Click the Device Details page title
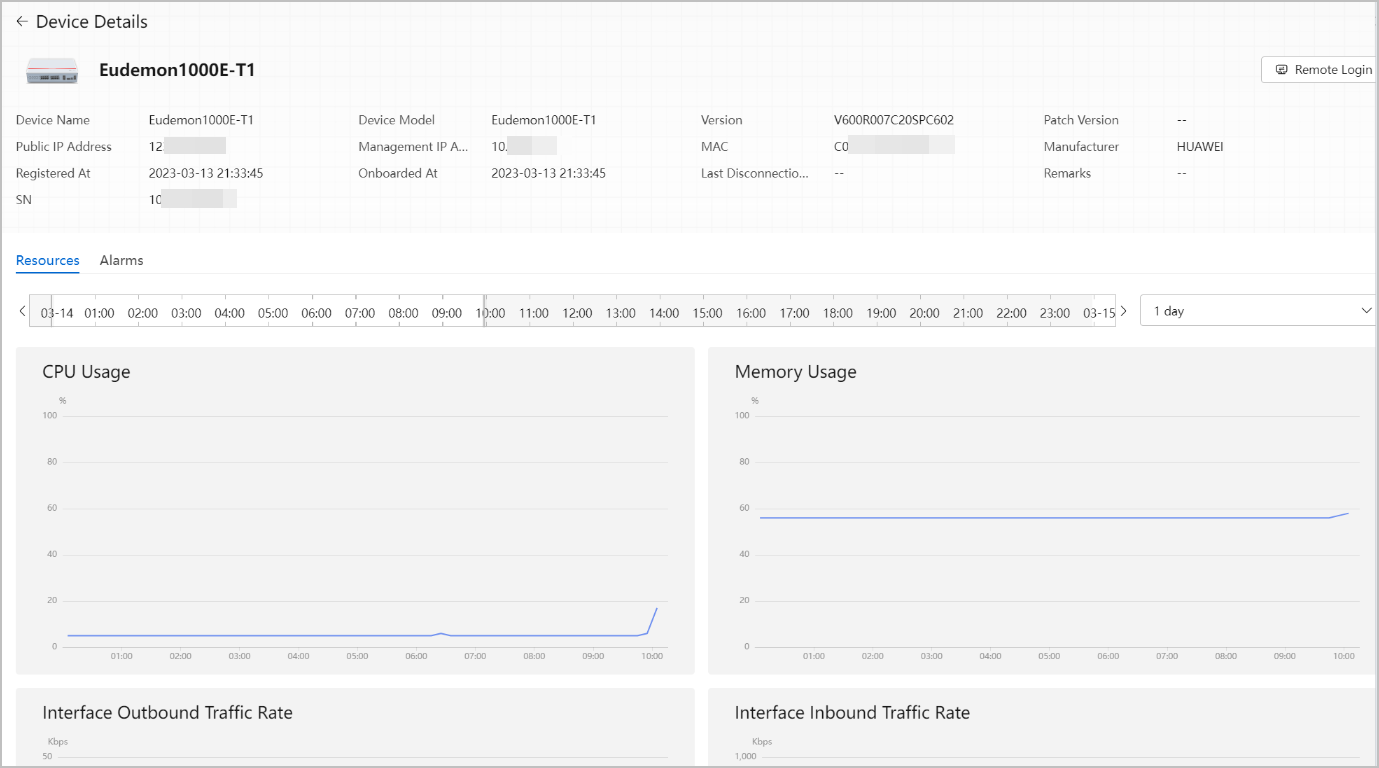This screenshot has height=768, width=1379. pyautogui.click(x=92, y=21)
